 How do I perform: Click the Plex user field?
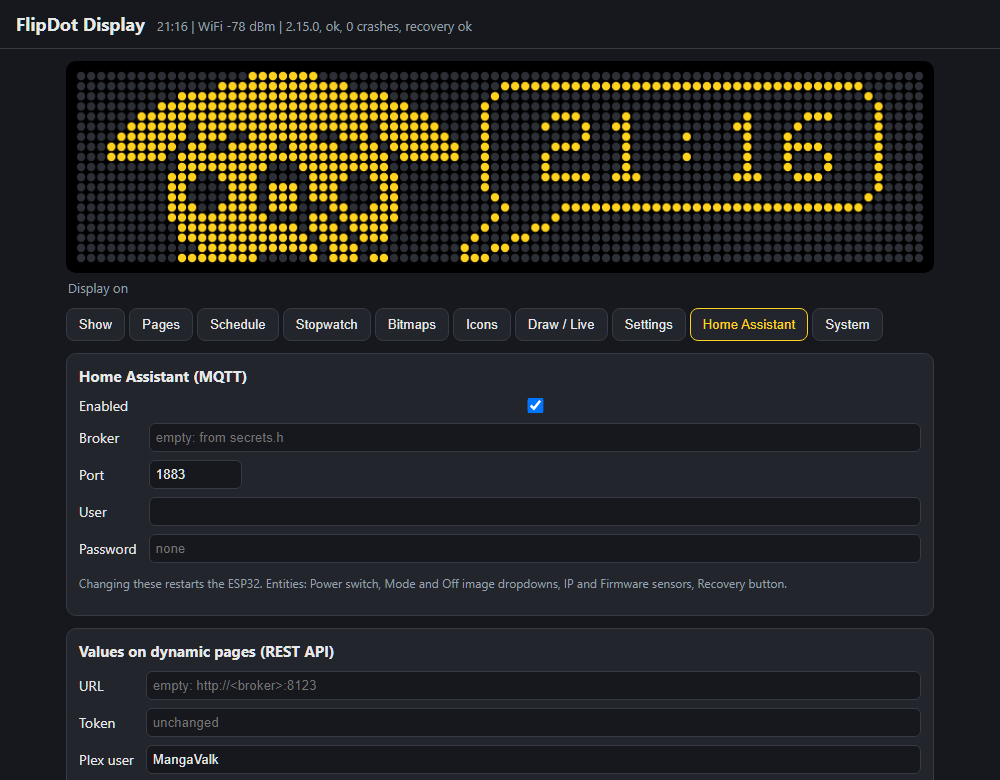533,760
